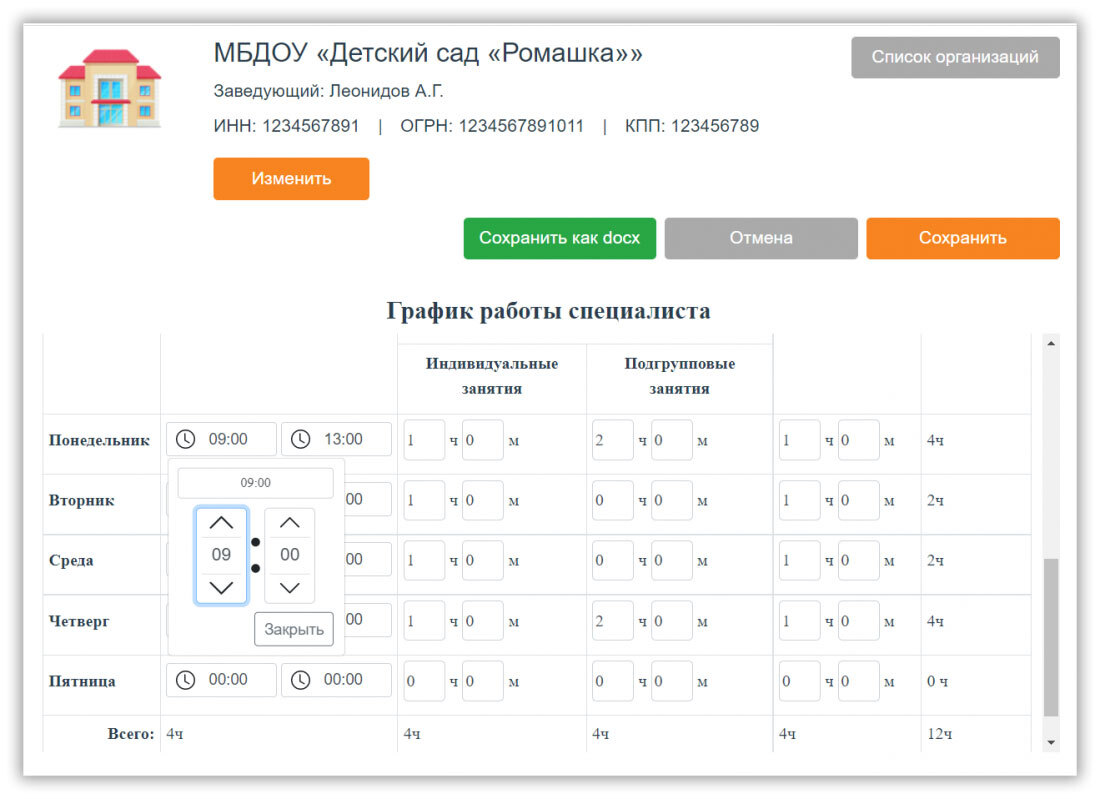Click clock icon in Monday start time
The image size is (1100, 799).
coord(186,440)
